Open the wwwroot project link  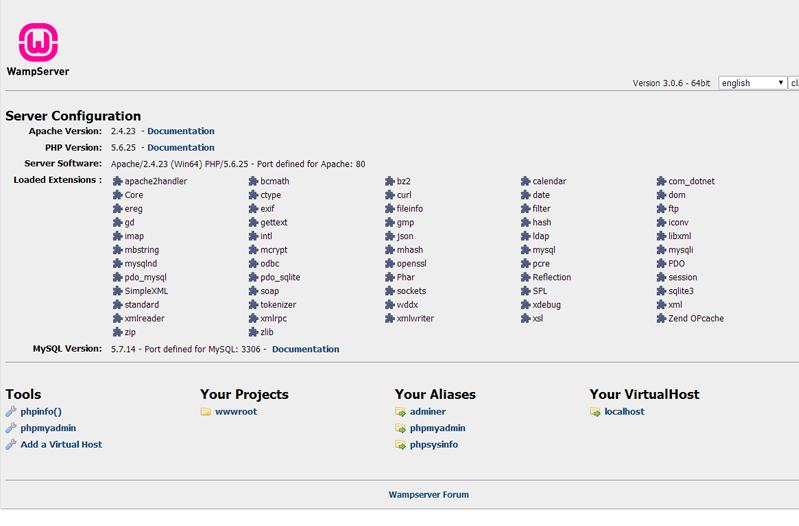tap(236, 411)
